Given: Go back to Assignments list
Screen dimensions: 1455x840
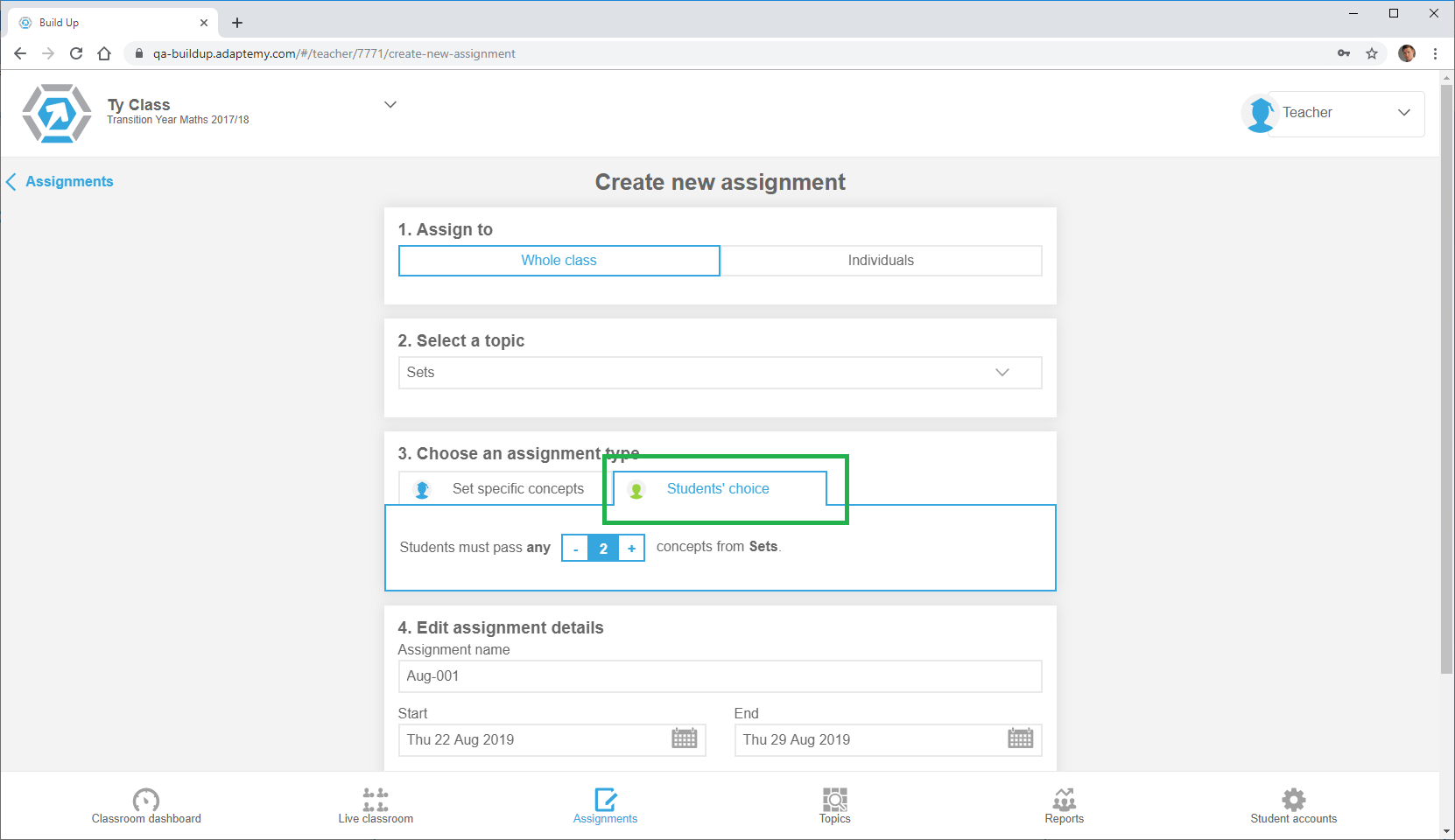Looking at the screenshot, I should click(x=61, y=182).
